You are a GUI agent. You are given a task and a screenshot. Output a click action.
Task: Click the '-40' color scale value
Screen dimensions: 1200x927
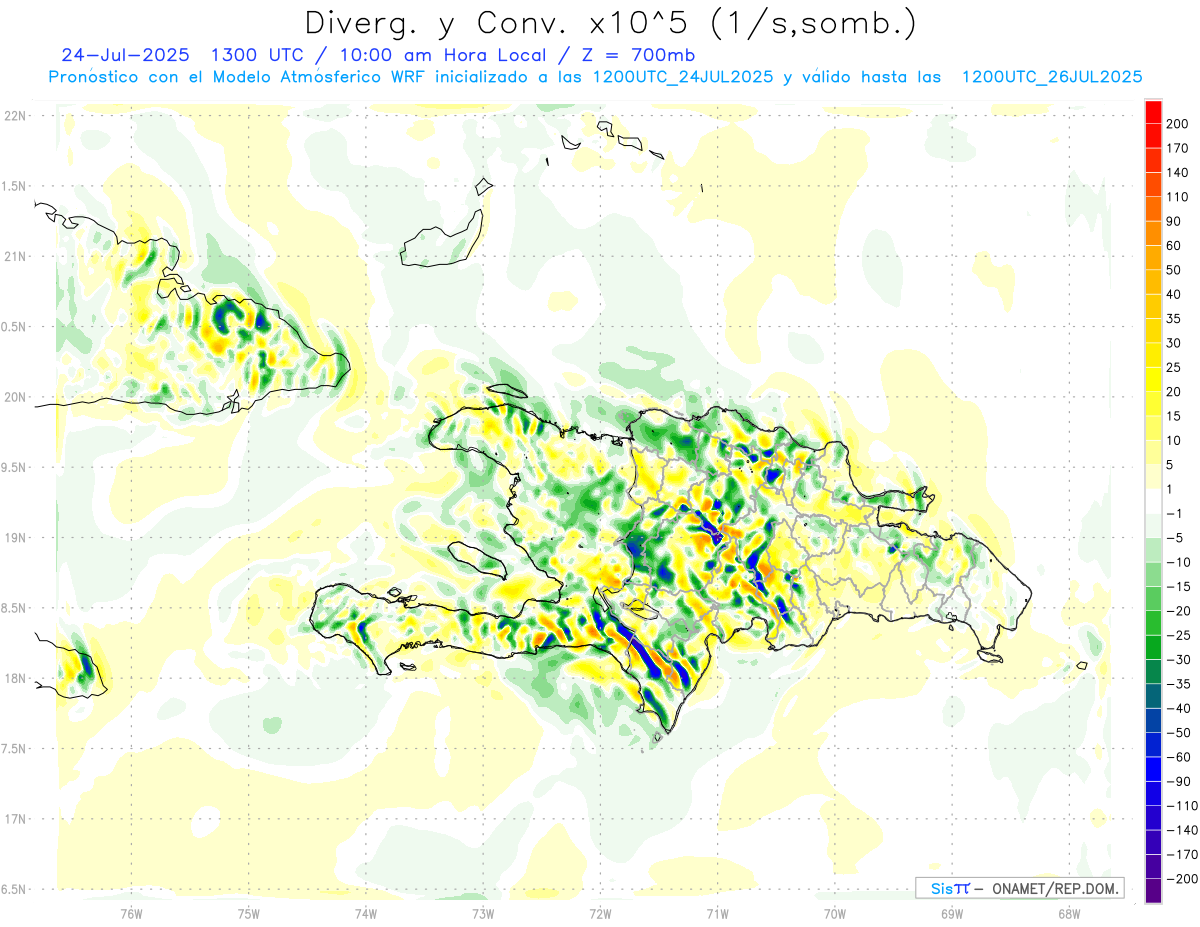[x=1177, y=709]
